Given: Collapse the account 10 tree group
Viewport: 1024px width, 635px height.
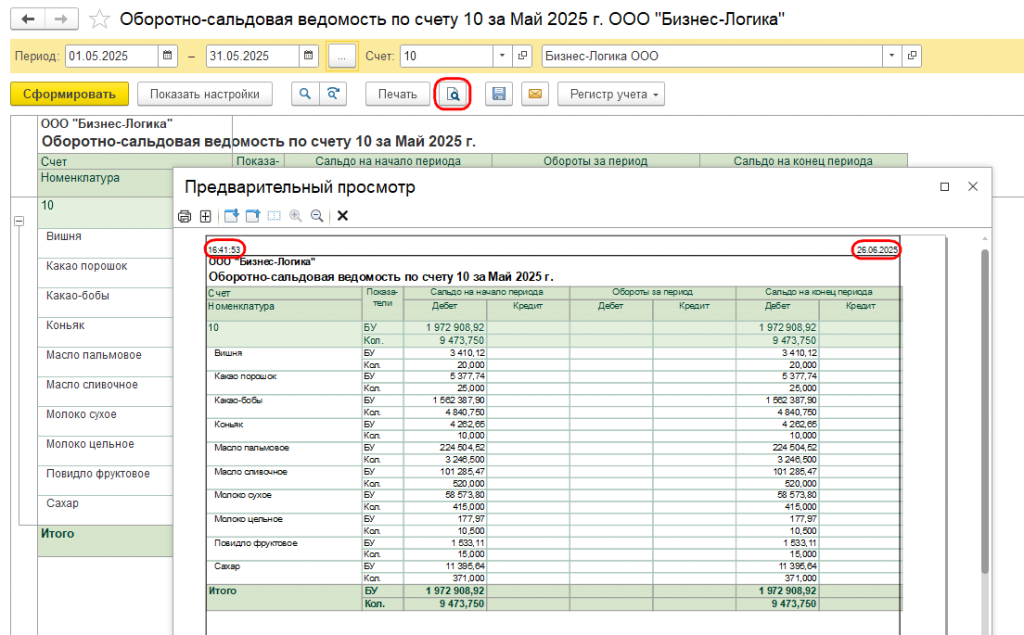Looking at the screenshot, I should tap(19, 221).
